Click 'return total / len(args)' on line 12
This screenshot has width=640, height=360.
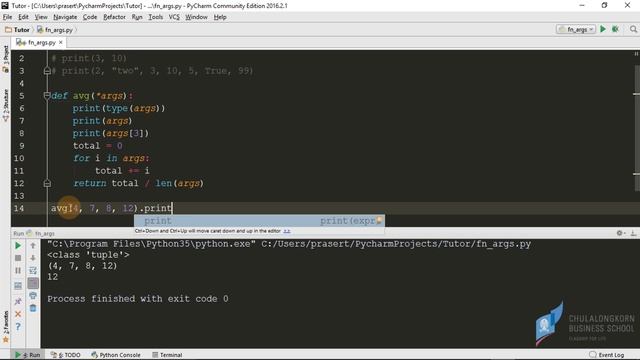138,183
